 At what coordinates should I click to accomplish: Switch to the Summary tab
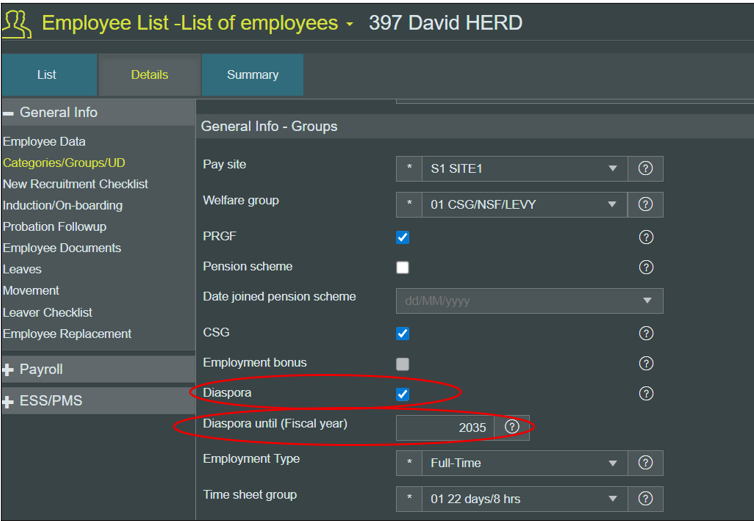coord(252,75)
